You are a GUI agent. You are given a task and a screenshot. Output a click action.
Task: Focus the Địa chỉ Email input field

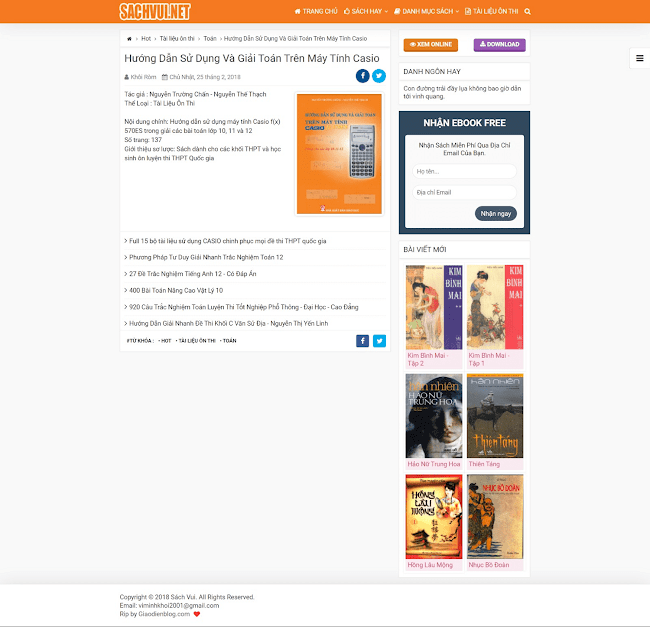(x=464, y=192)
